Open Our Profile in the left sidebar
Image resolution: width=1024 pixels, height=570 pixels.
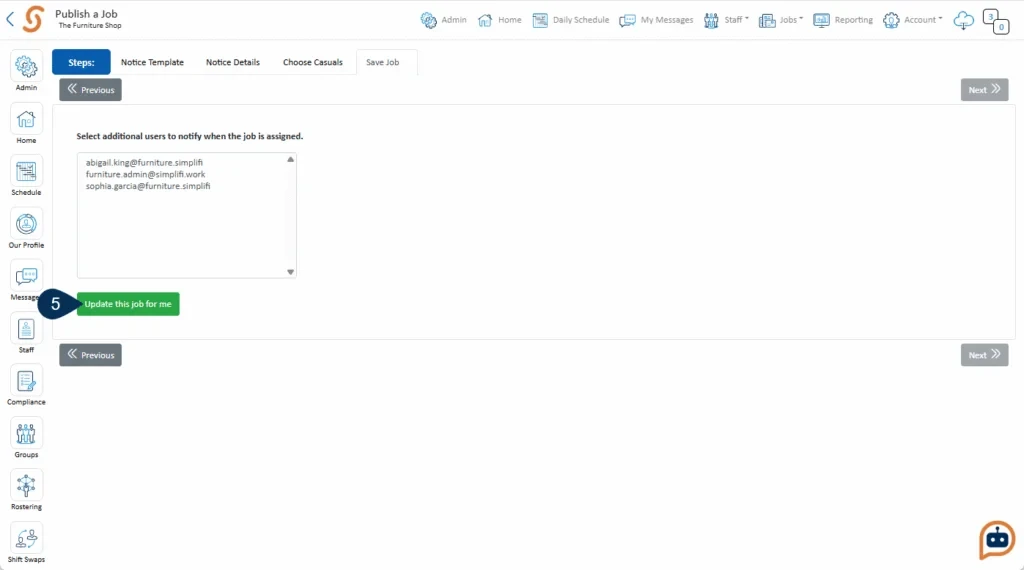[26, 229]
